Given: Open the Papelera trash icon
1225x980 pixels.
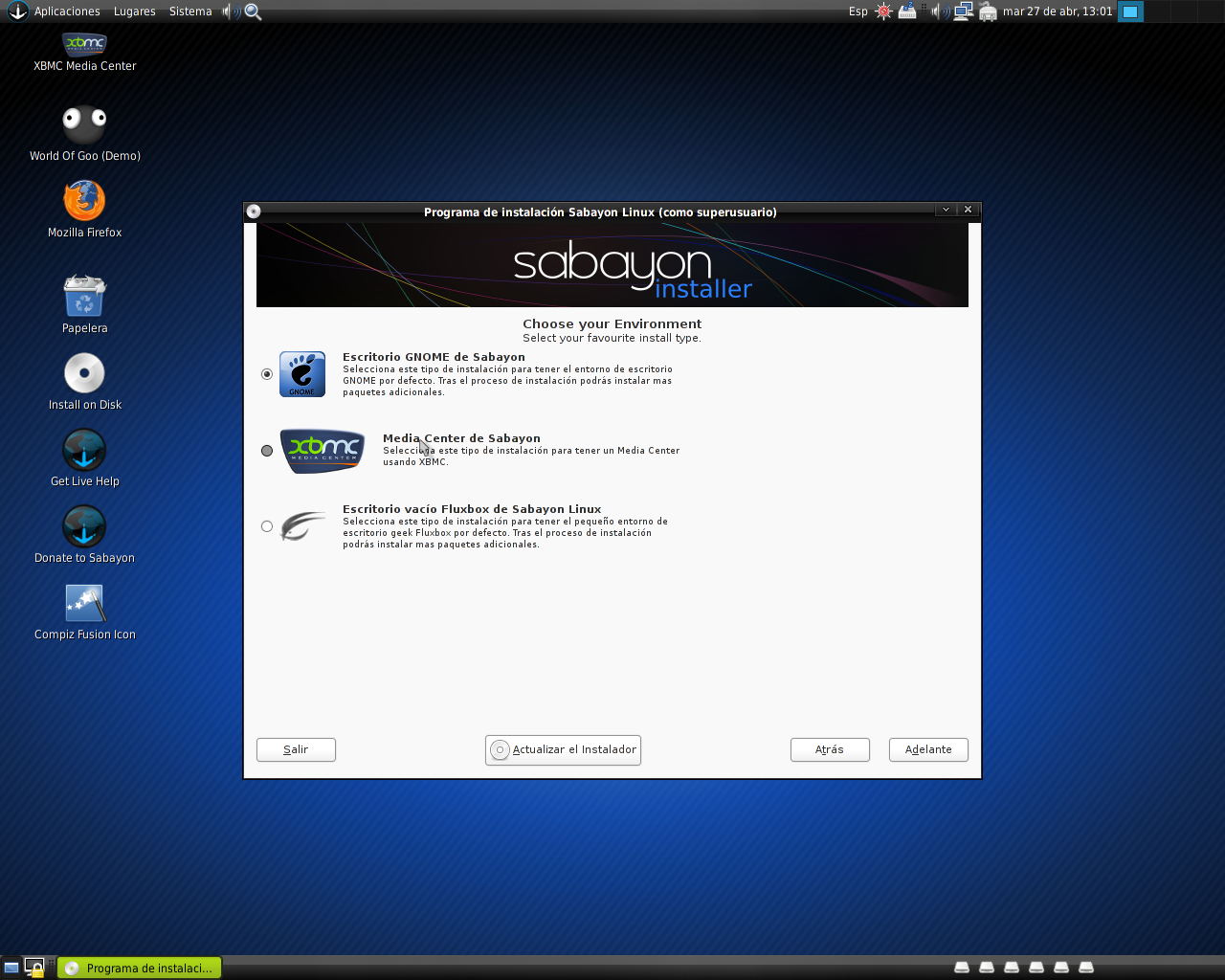Looking at the screenshot, I should tap(84, 304).
